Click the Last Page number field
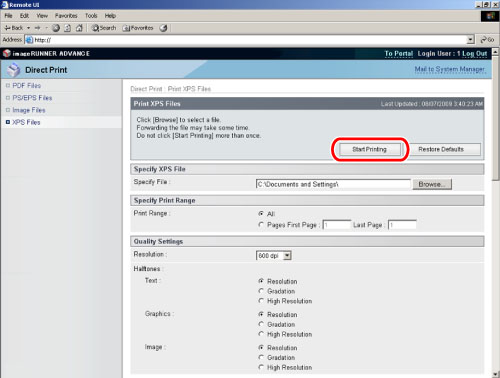 pyautogui.click(x=402, y=225)
